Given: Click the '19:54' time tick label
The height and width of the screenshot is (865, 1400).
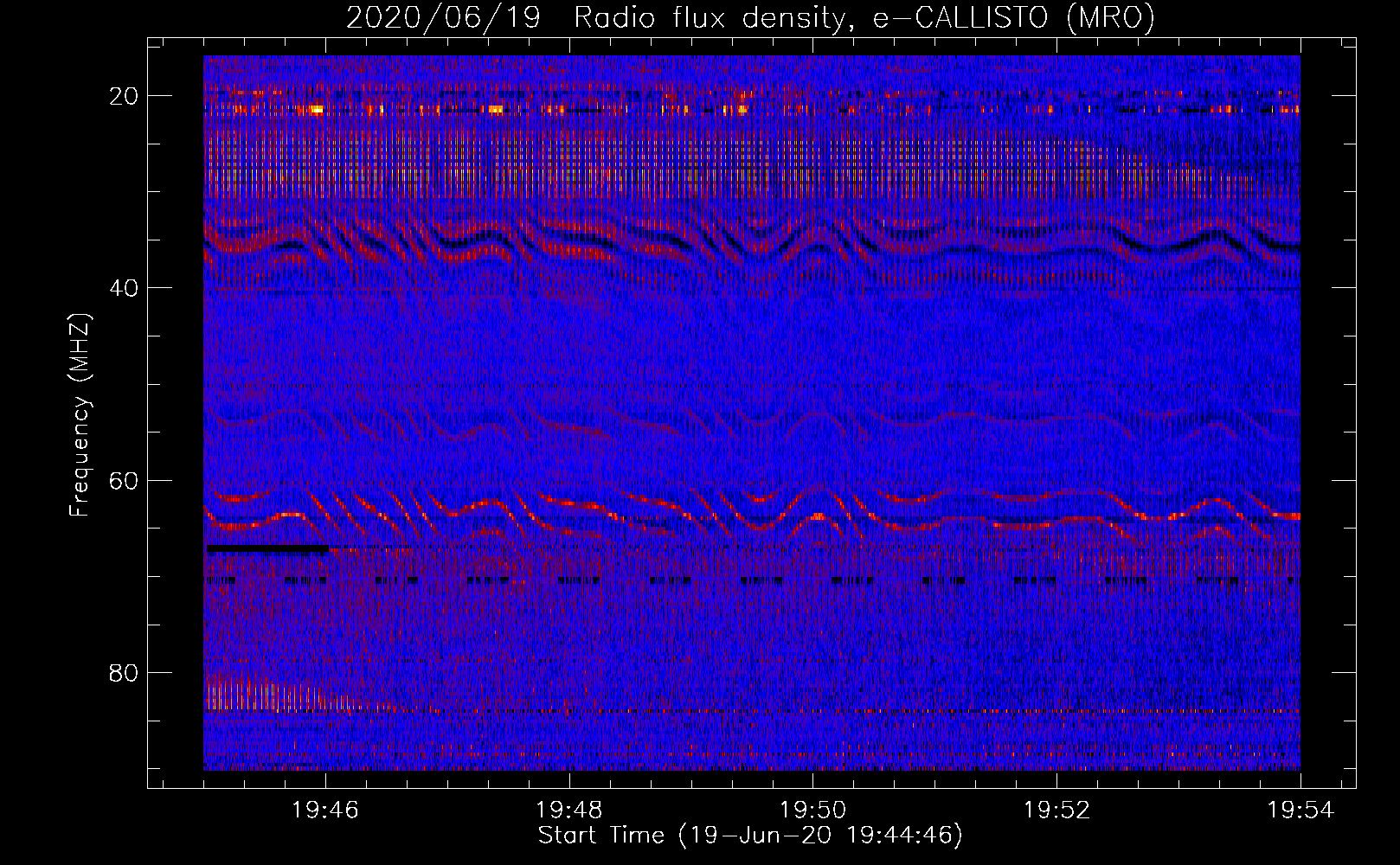Looking at the screenshot, I should 1300,811.
